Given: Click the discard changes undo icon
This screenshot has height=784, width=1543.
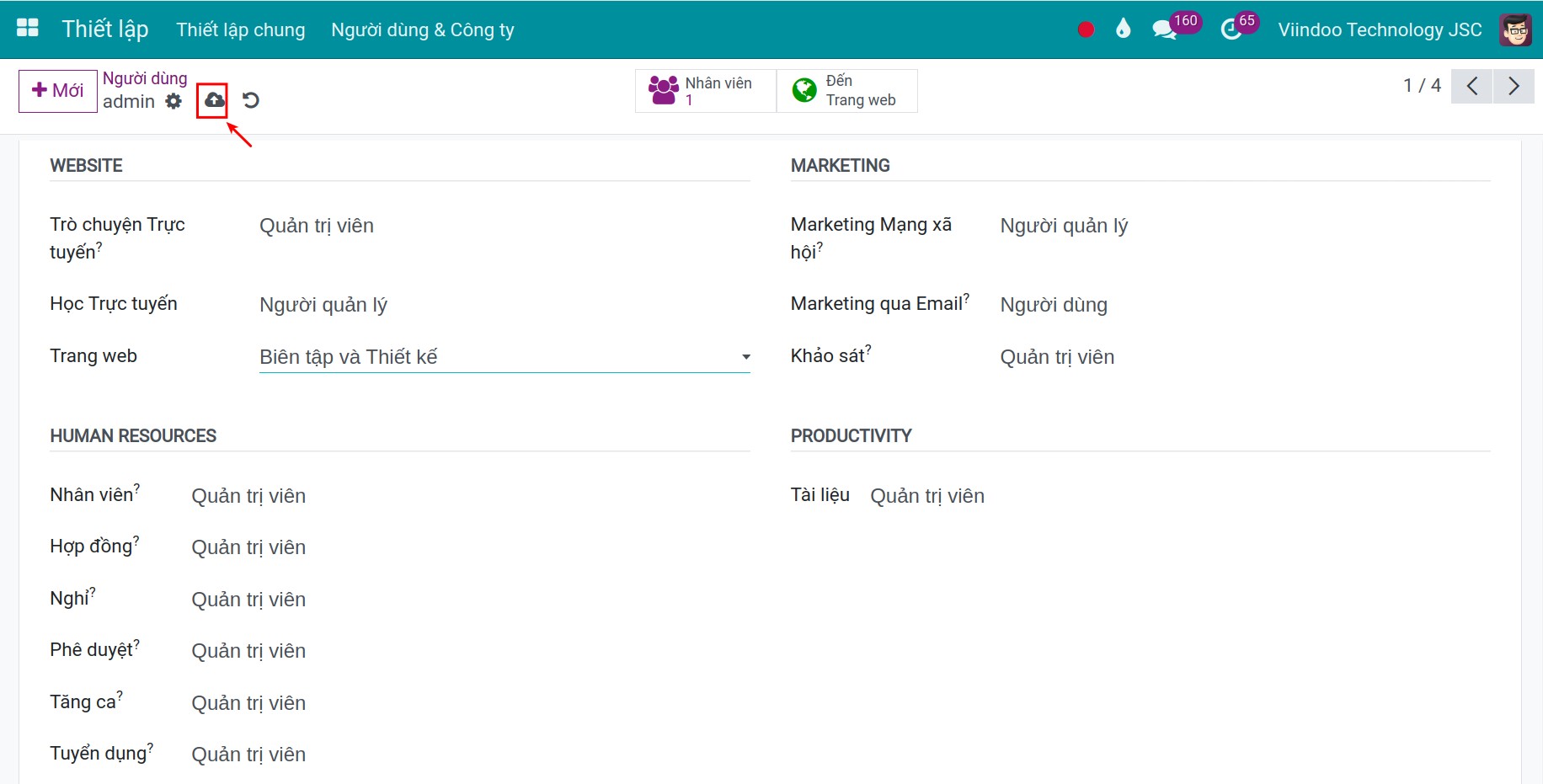Looking at the screenshot, I should [250, 100].
